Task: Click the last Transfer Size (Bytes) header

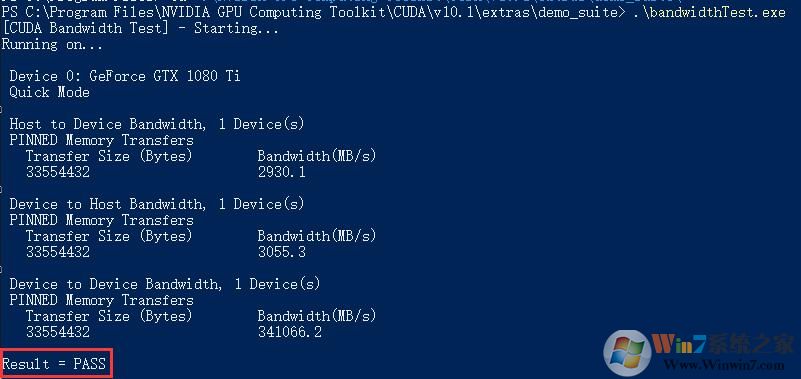Action: click(109, 316)
